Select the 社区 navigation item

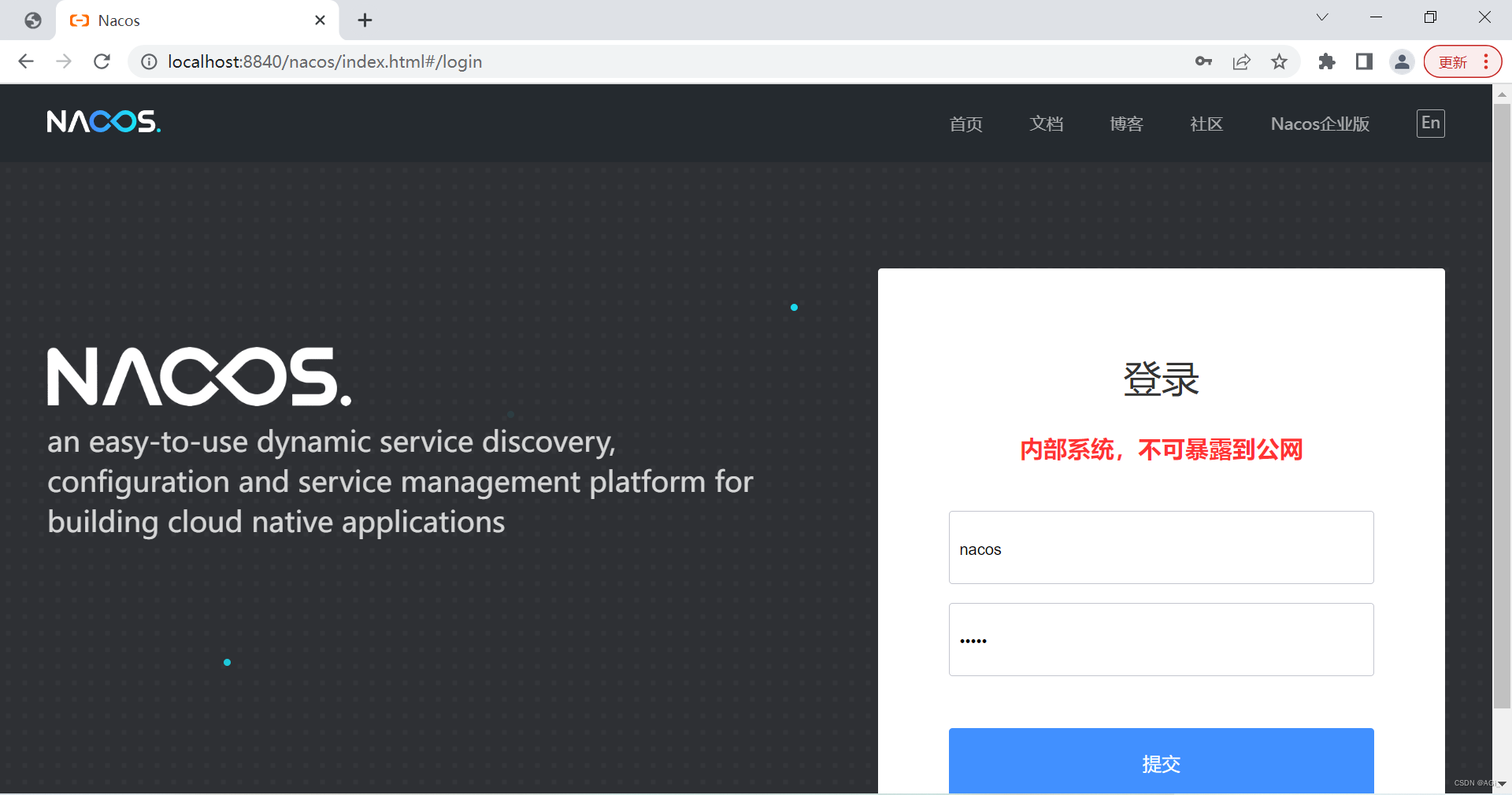[x=1206, y=124]
